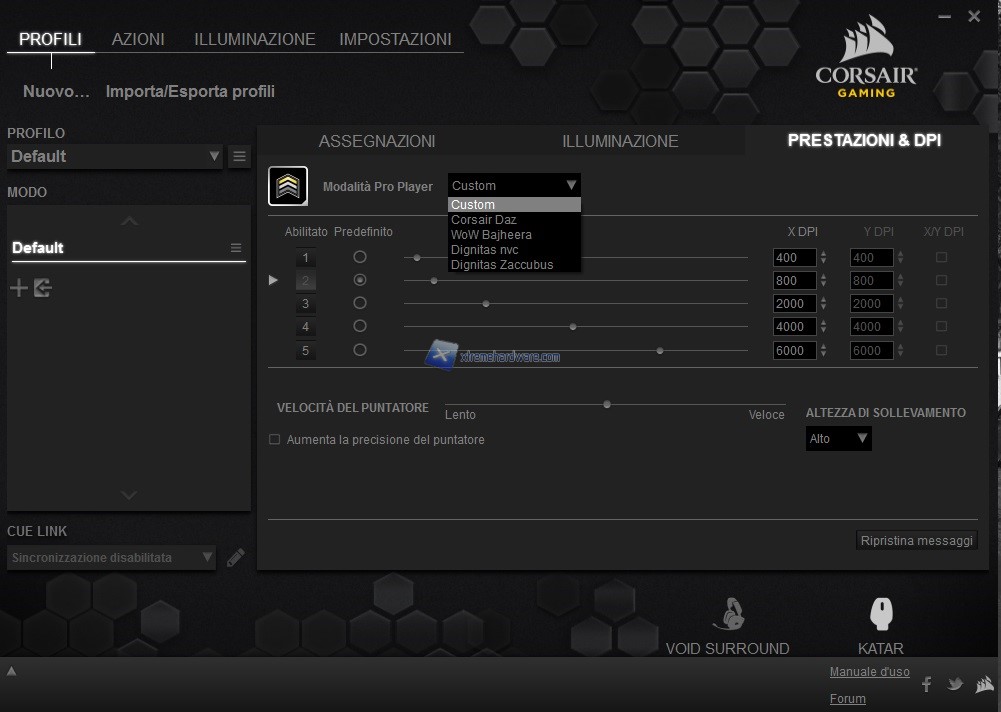Viewport: 1001px width, 712px height.
Task: Click the pencil edit icon beside CUE Link
Action: pos(235,558)
